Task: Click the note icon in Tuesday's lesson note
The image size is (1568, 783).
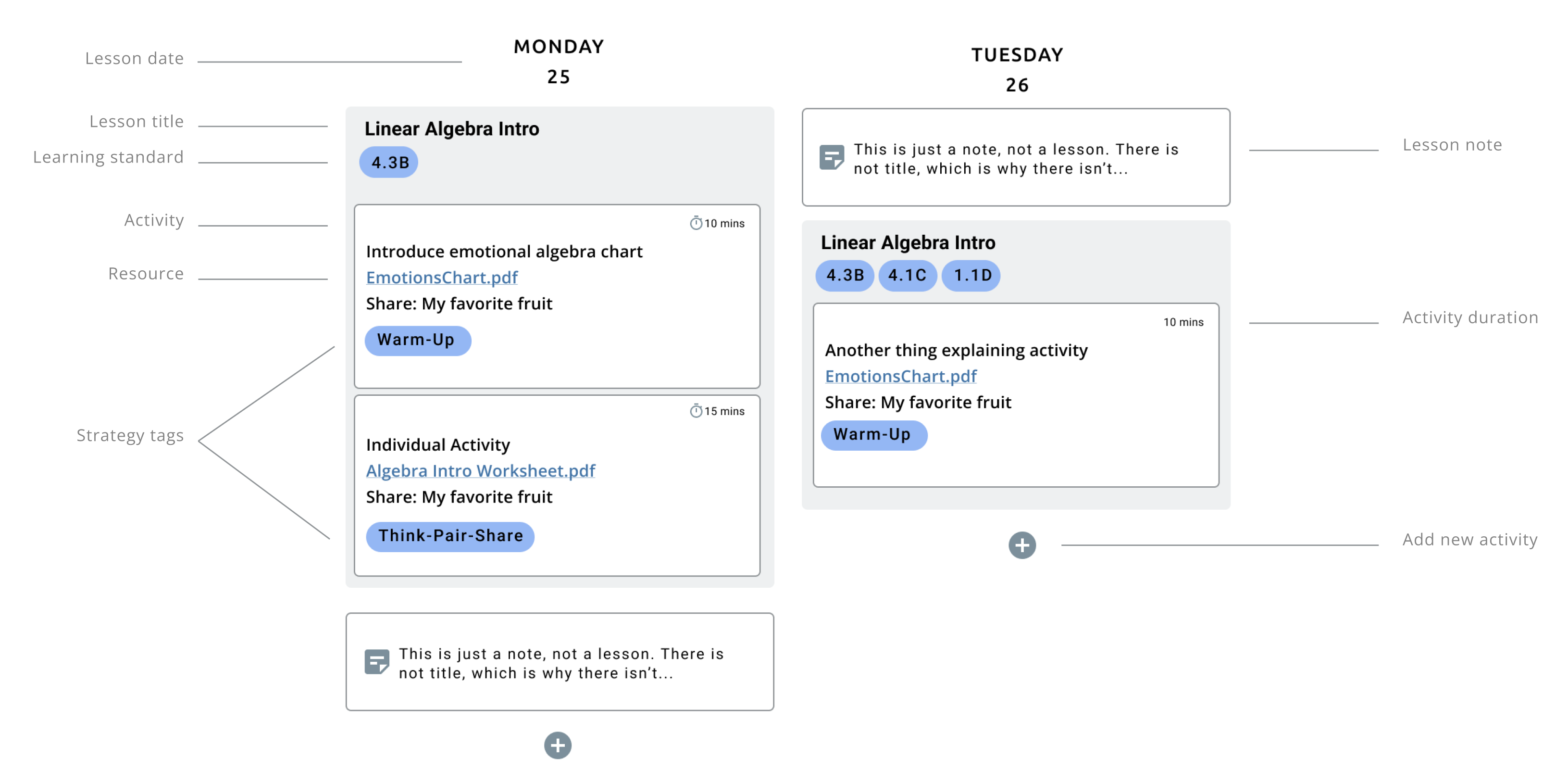Action: tap(832, 158)
